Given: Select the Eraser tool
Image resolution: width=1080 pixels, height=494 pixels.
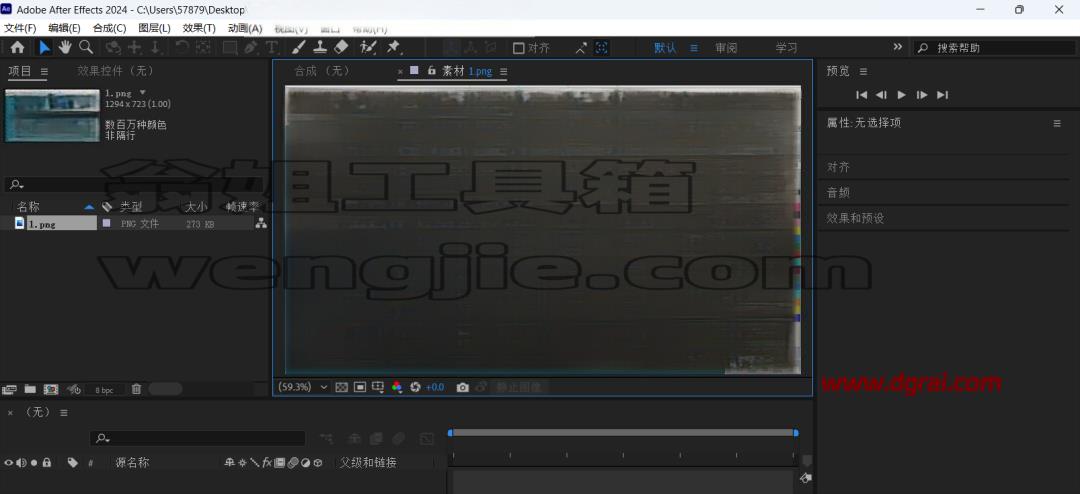Looking at the screenshot, I should pyautogui.click(x=342, y=47).
